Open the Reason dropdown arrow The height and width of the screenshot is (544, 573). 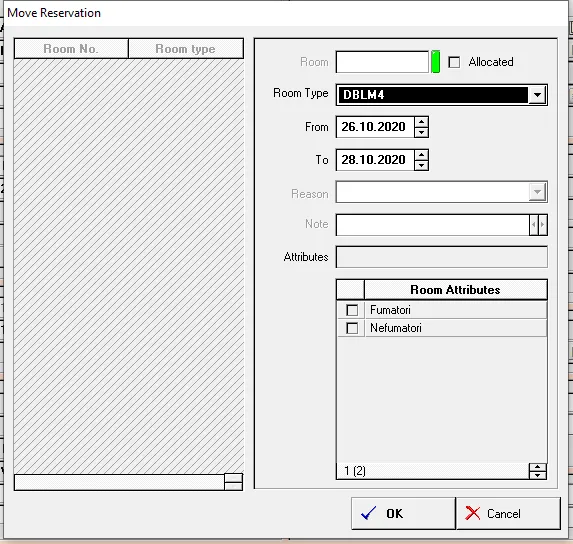coord(537,192)
